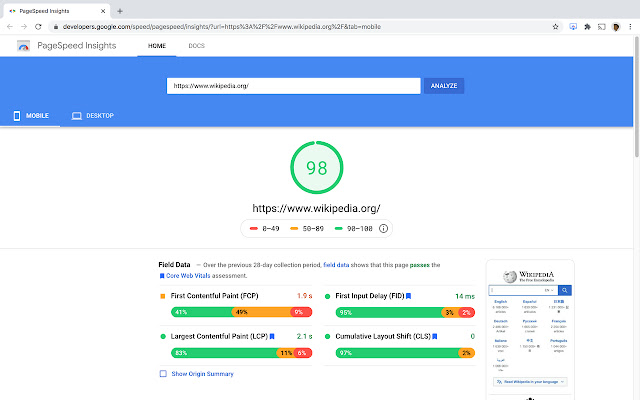
Task: Open the Core Web Vitals link
Action: (188, 276)
